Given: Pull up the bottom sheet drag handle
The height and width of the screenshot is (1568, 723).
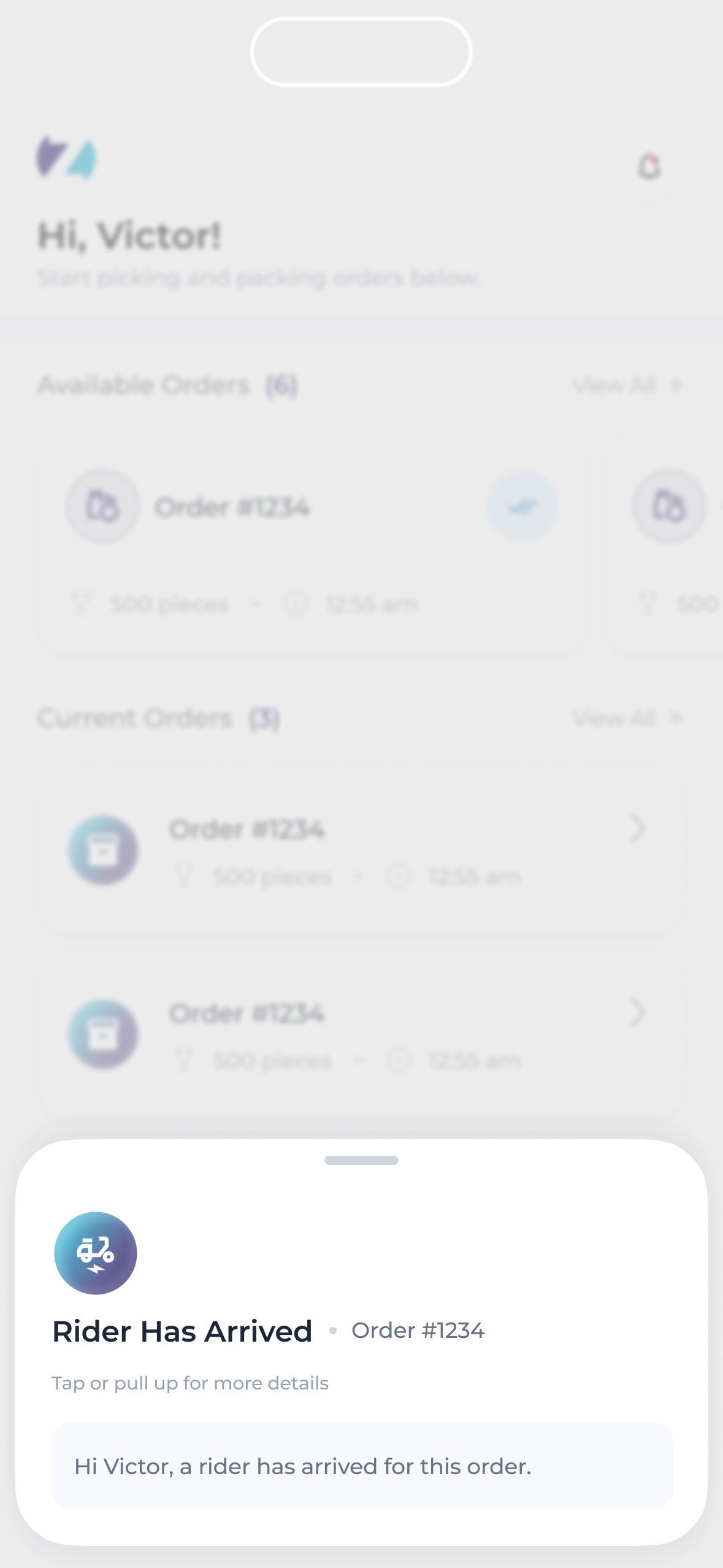Looking at the screenshot, I should pos(361,1160).
